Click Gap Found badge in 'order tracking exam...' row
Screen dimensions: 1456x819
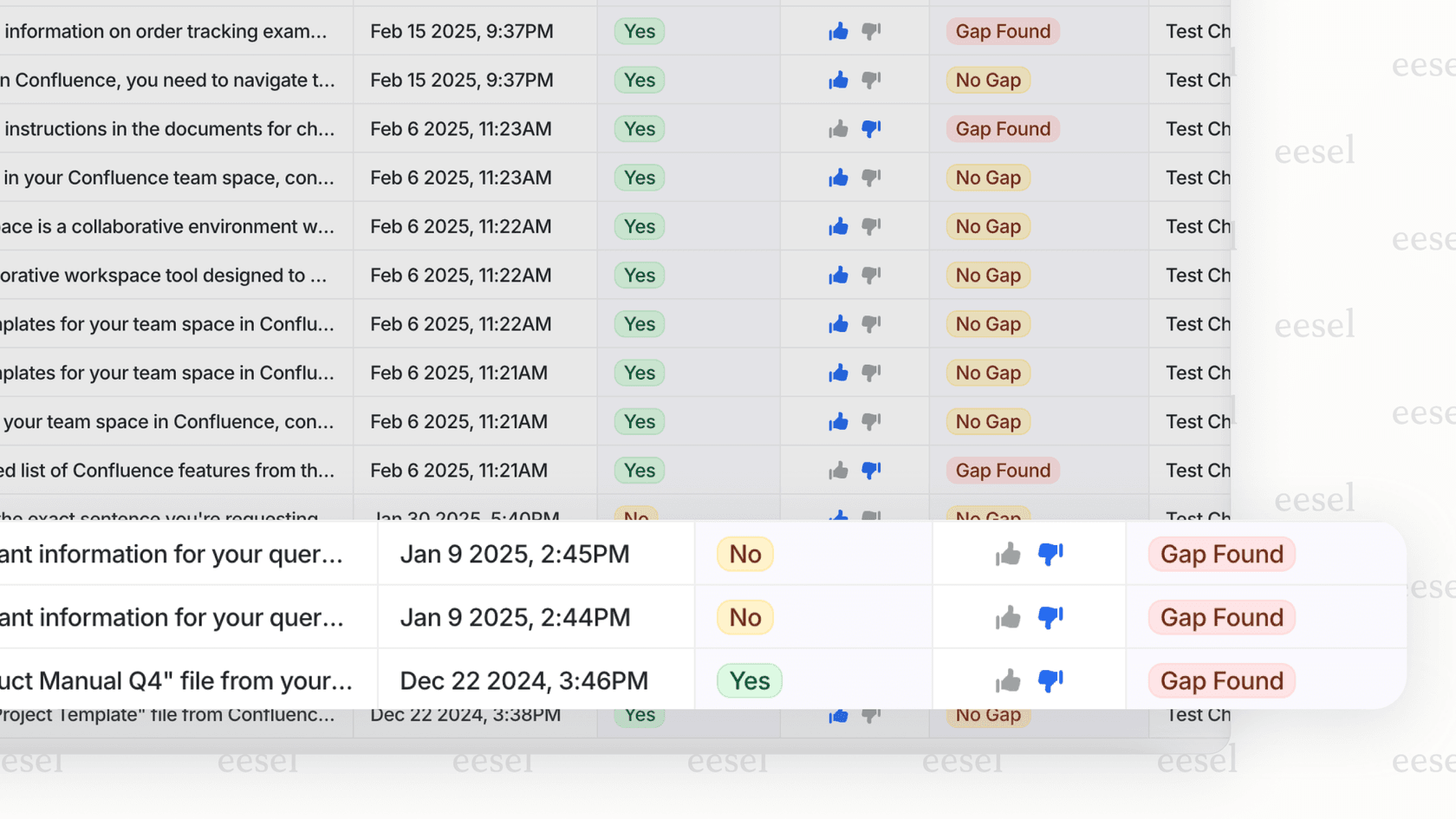pyautogui.click(x=1003, y=31)
